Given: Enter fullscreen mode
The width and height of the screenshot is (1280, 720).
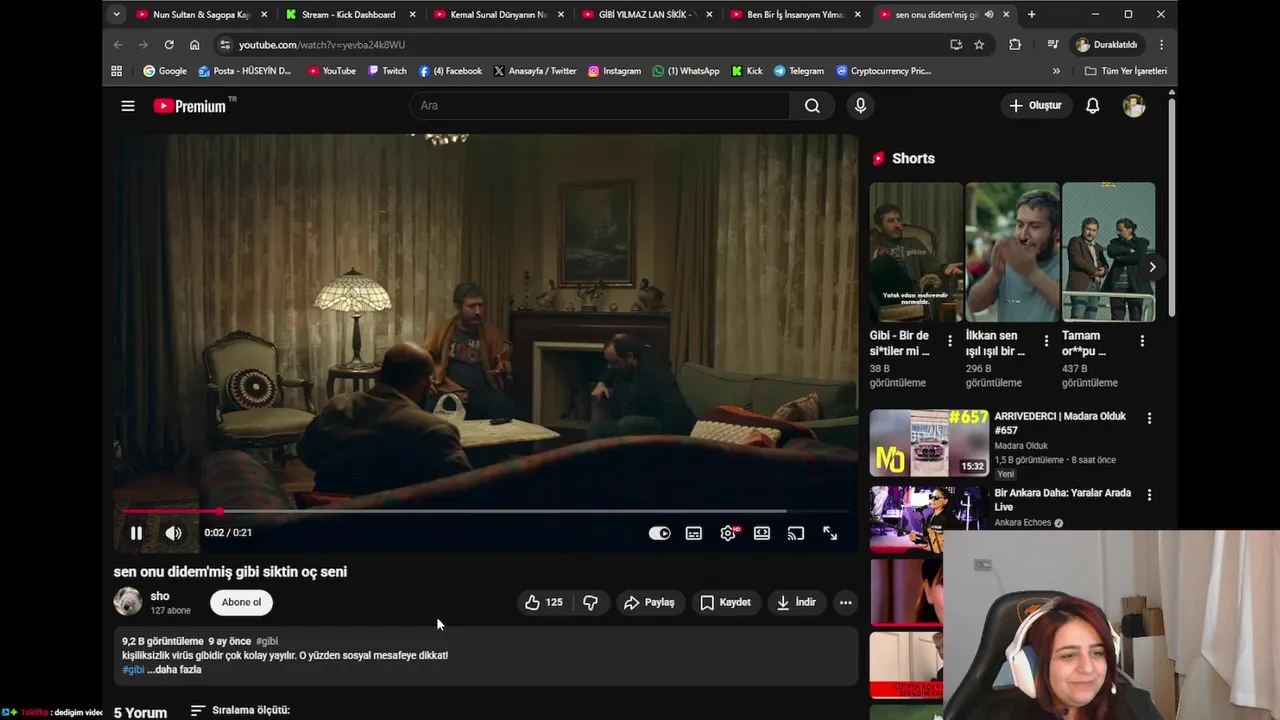Looking at the screenshot, I should click(830, 533).
